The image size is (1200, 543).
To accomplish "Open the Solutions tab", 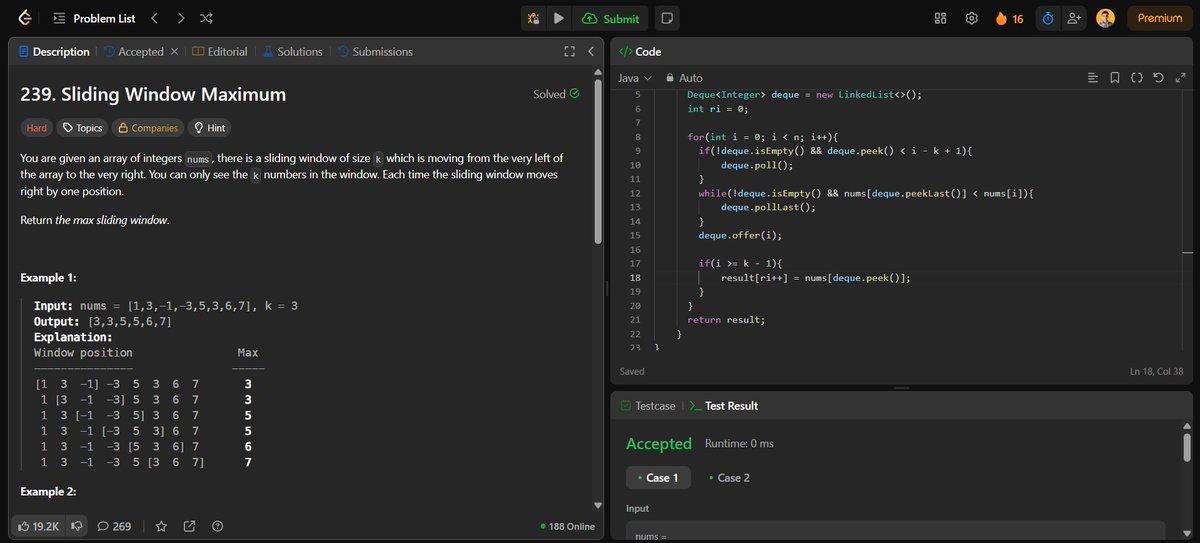I will (x=292, y=51).
